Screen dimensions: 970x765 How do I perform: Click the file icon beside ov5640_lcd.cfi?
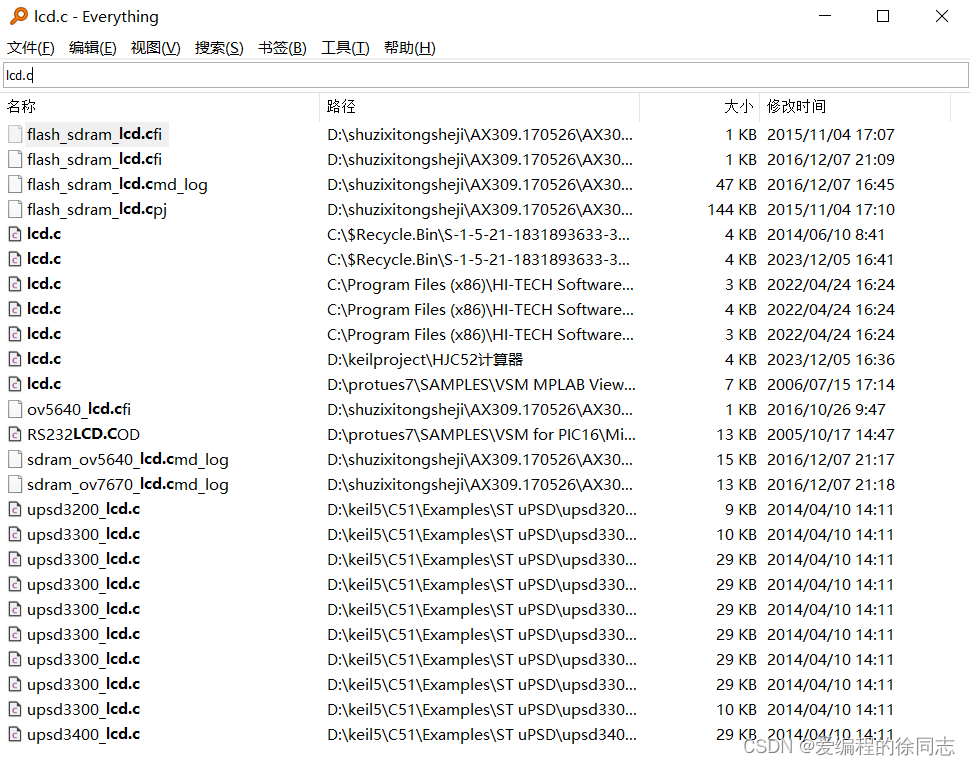14,408
